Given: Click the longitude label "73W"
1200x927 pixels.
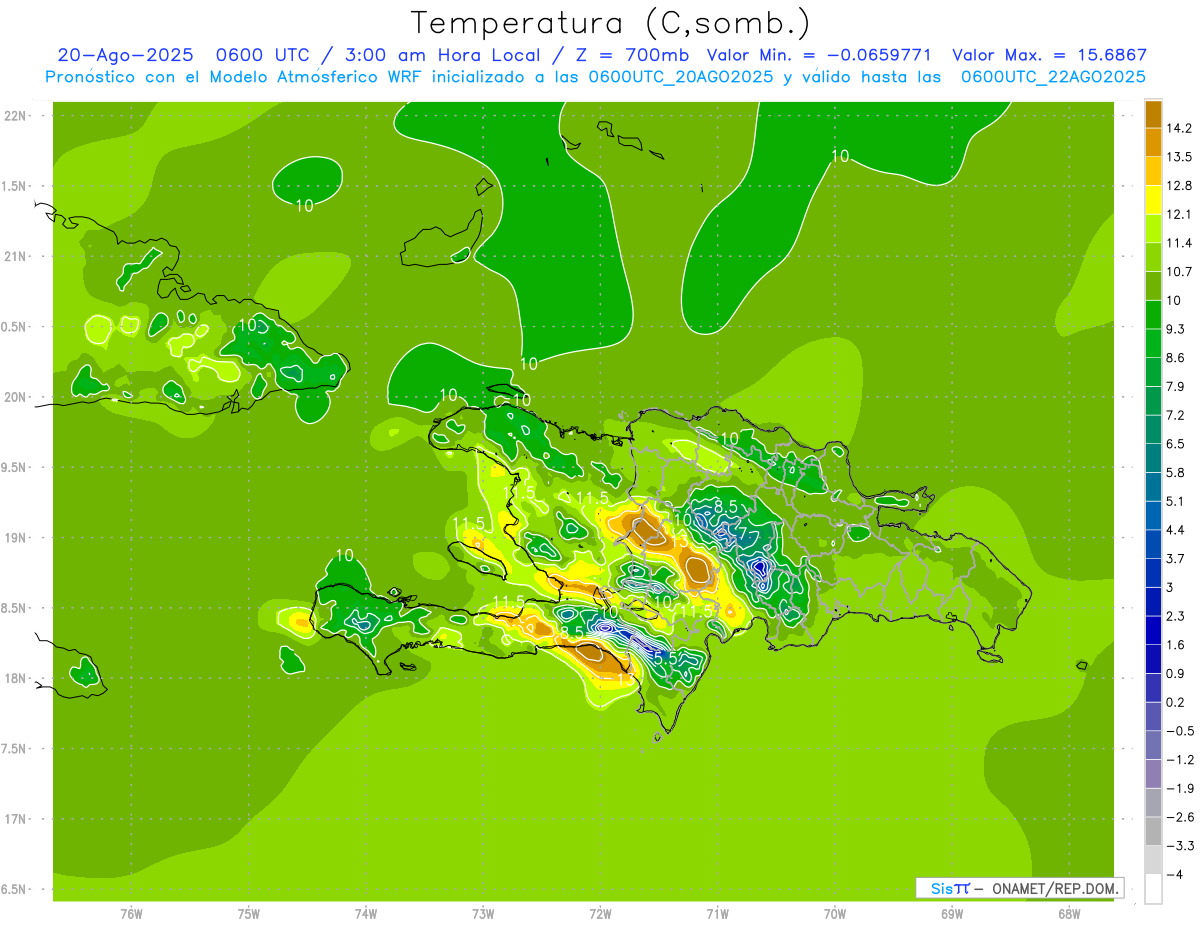Looking at the screenshot, I should pyautogui.click(x=483, y=913).
